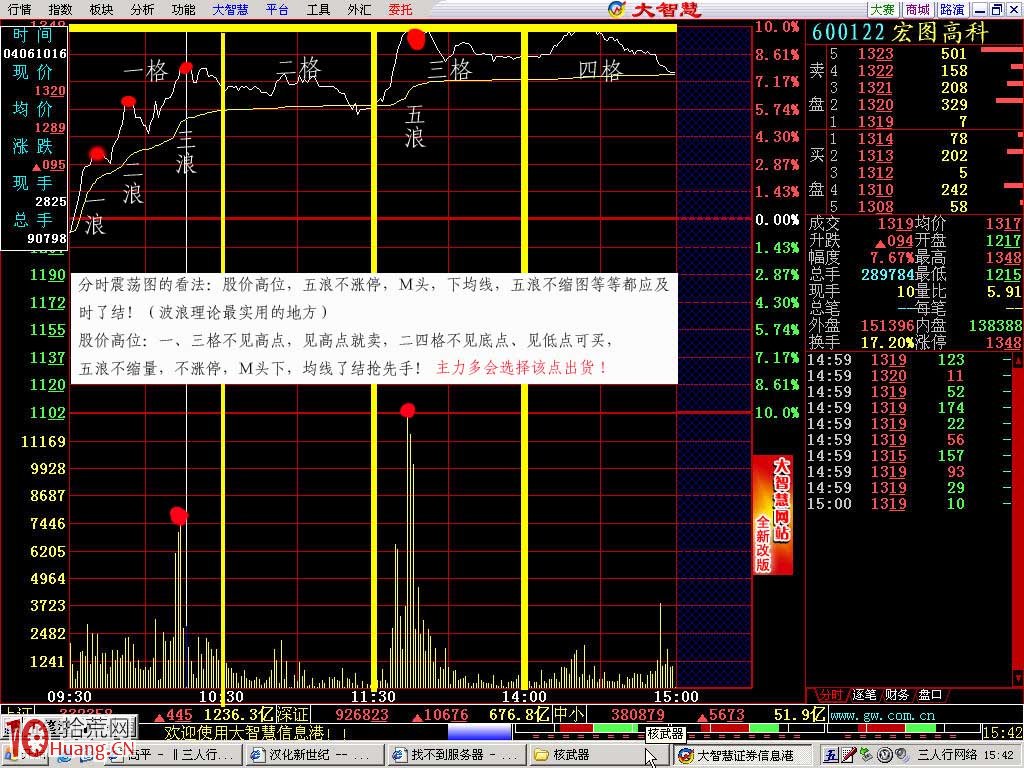Select the 盘口 tab
The width and height of the screenshot is (1024, 768).
click(930, 694)
